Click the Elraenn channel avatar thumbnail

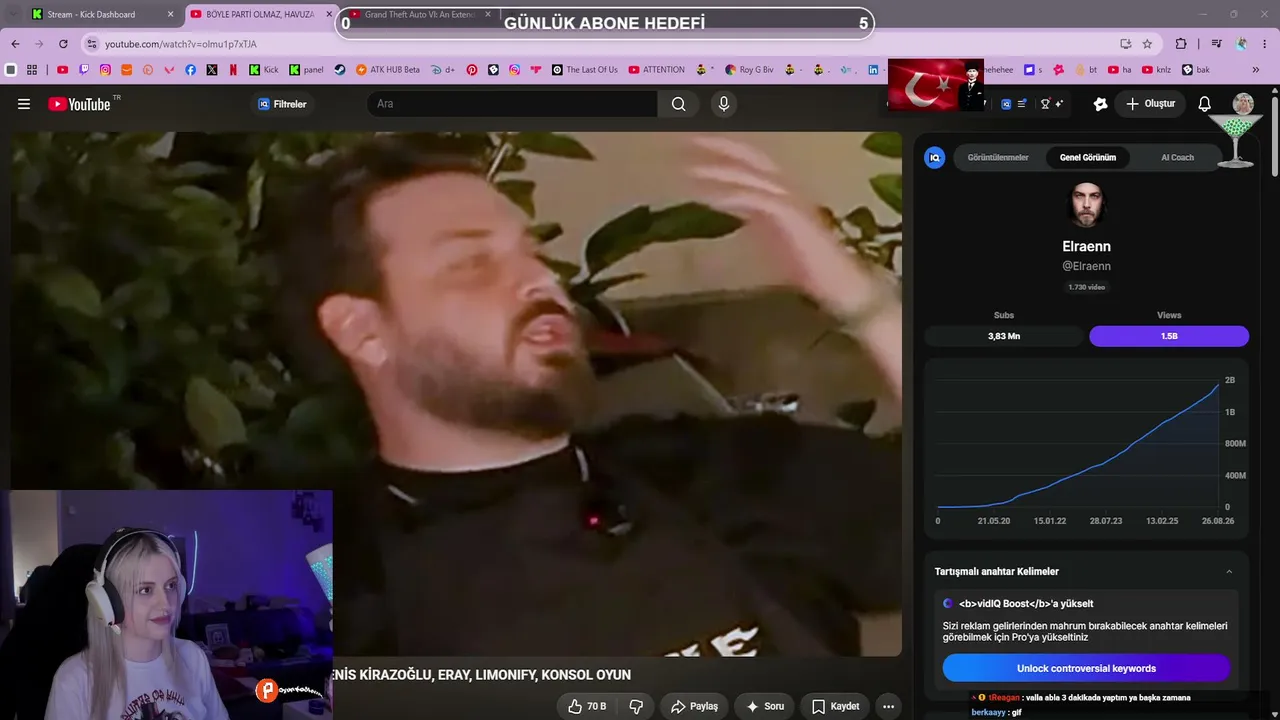click(1087, 205)
